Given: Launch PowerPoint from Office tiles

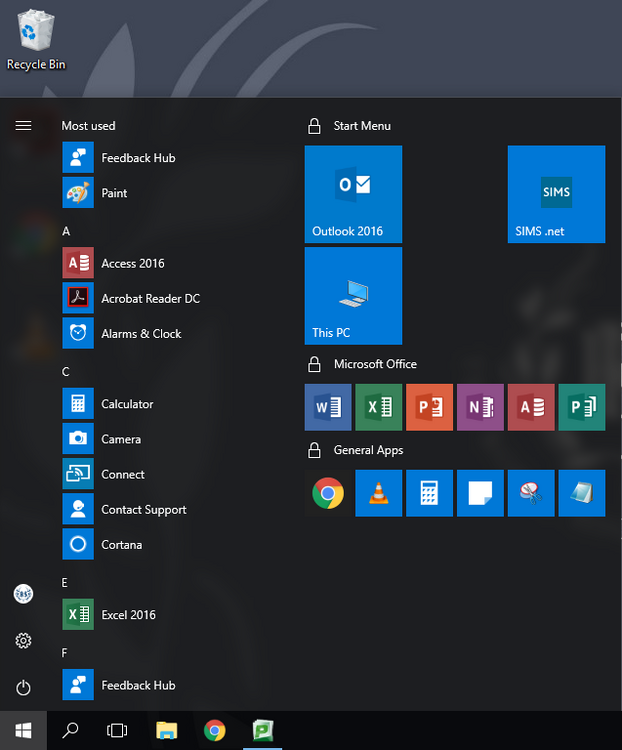Looking at the screenshot, I should click(x=429, y=407).
